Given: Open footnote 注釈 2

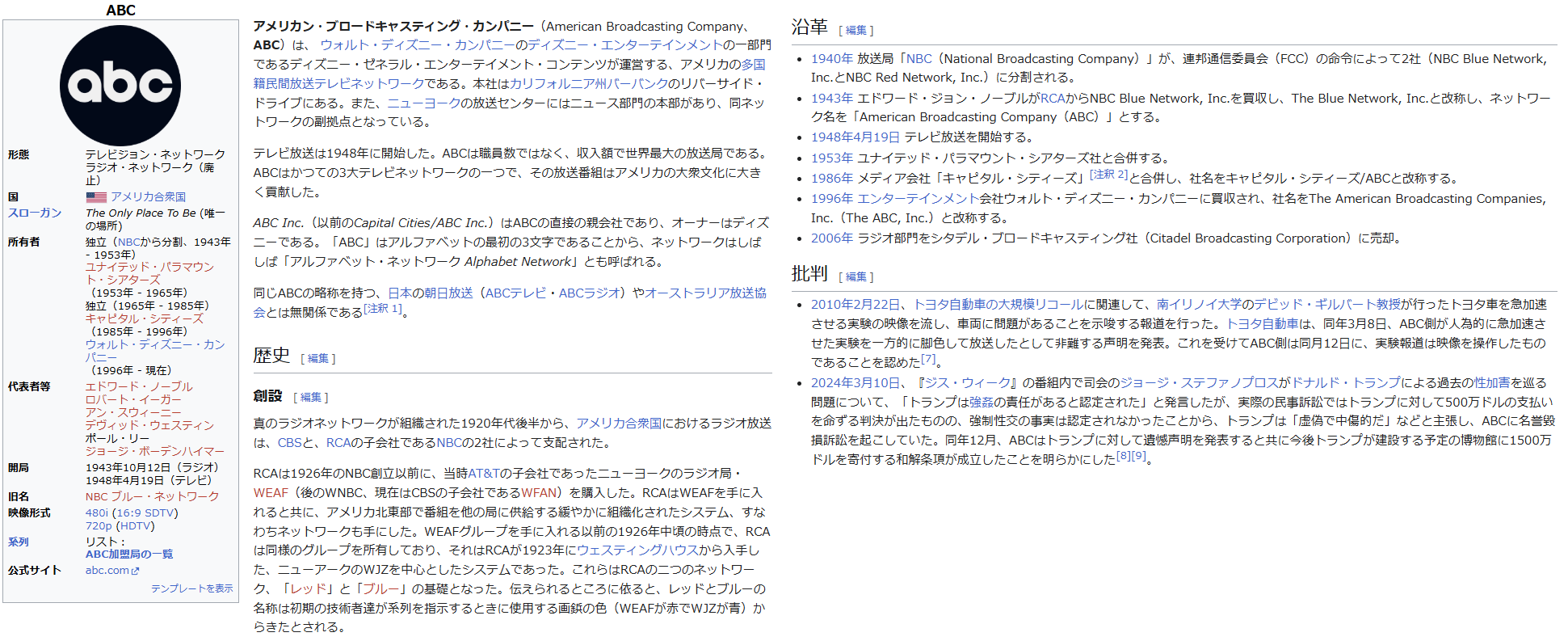Looking at the screenshot, I should 1109,174.
